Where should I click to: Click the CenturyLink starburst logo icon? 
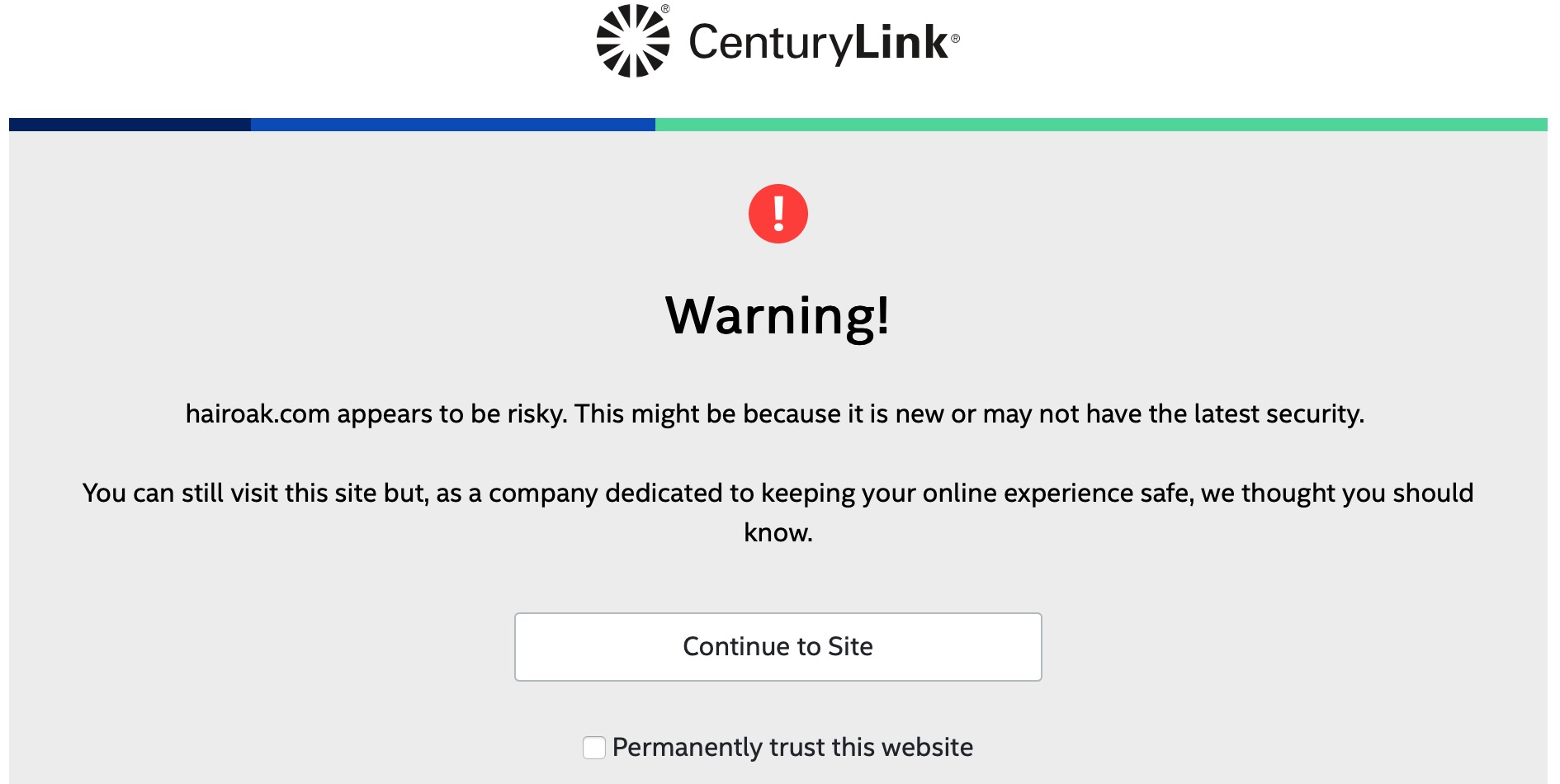(632, 41)
